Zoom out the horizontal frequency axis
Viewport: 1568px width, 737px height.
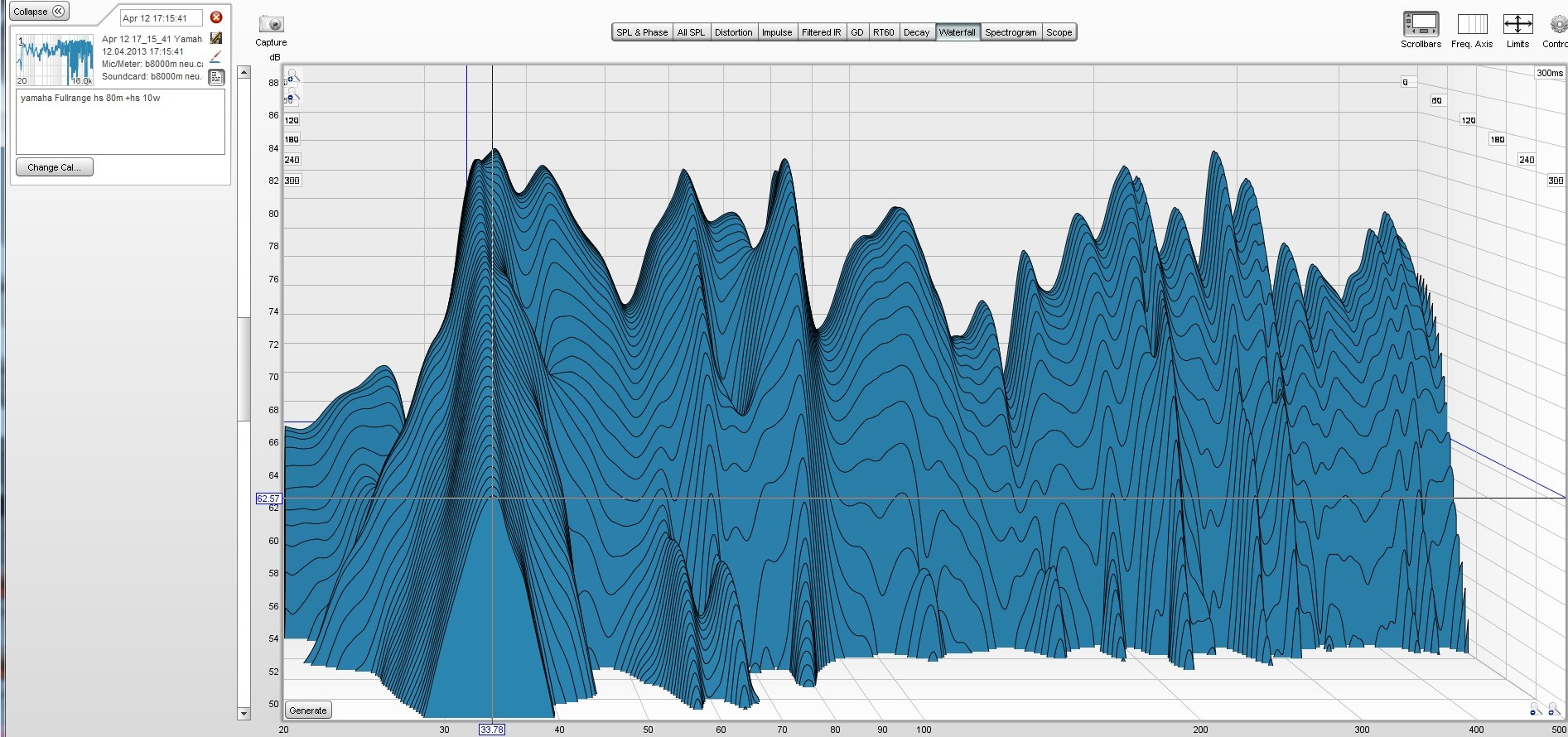point(1535,709)
